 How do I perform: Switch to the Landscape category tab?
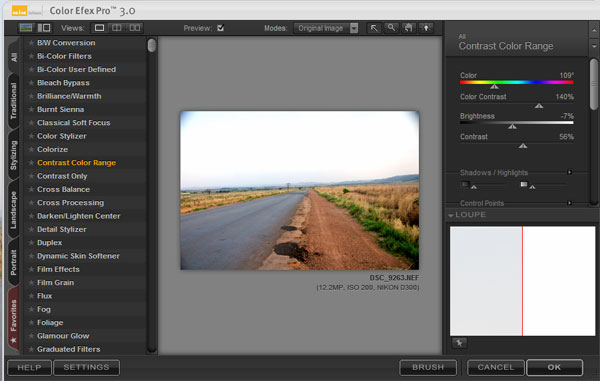14,209
